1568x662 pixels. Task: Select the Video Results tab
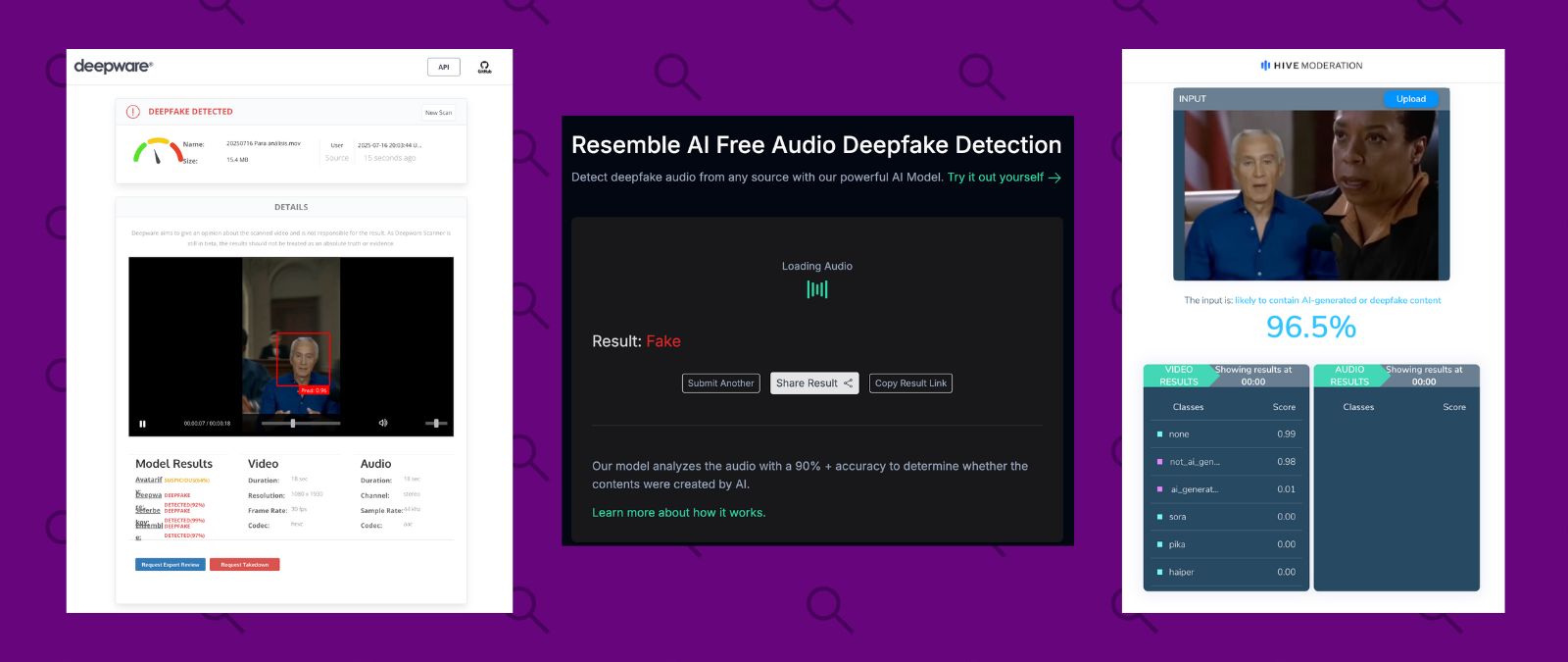1179,376
